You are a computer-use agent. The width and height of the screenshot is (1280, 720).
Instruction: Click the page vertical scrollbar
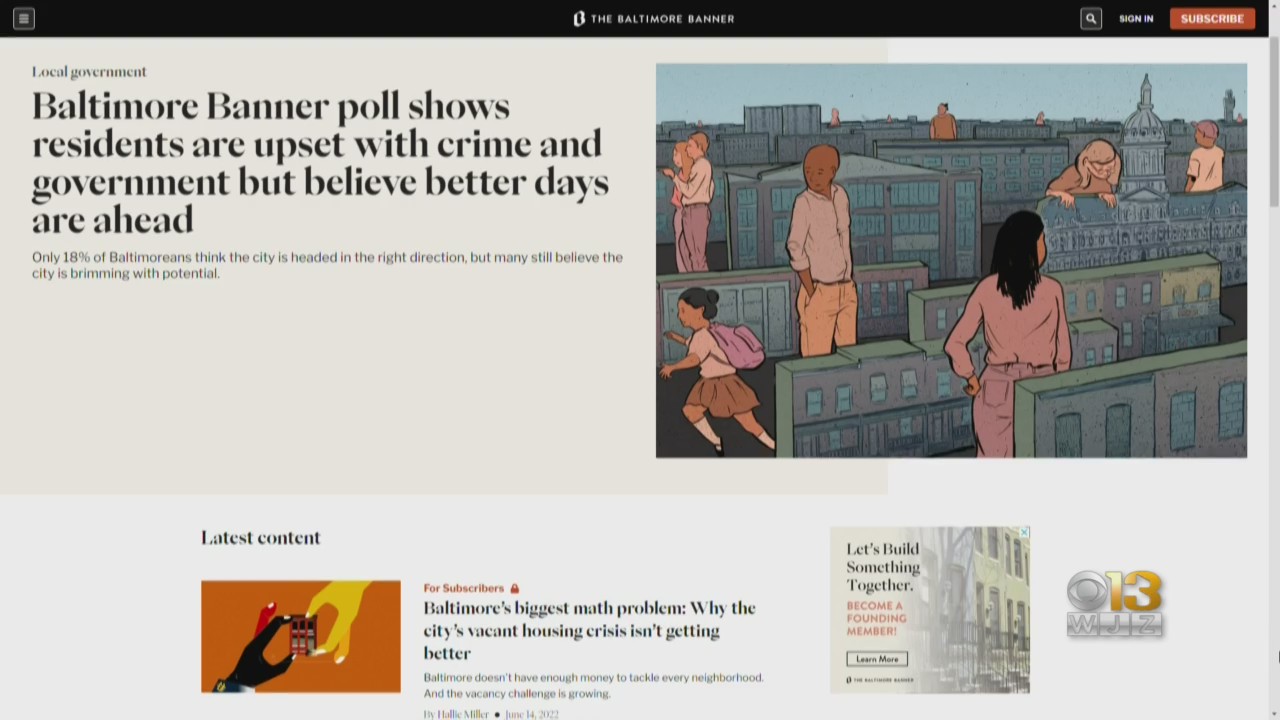[x=1274, y=378]
